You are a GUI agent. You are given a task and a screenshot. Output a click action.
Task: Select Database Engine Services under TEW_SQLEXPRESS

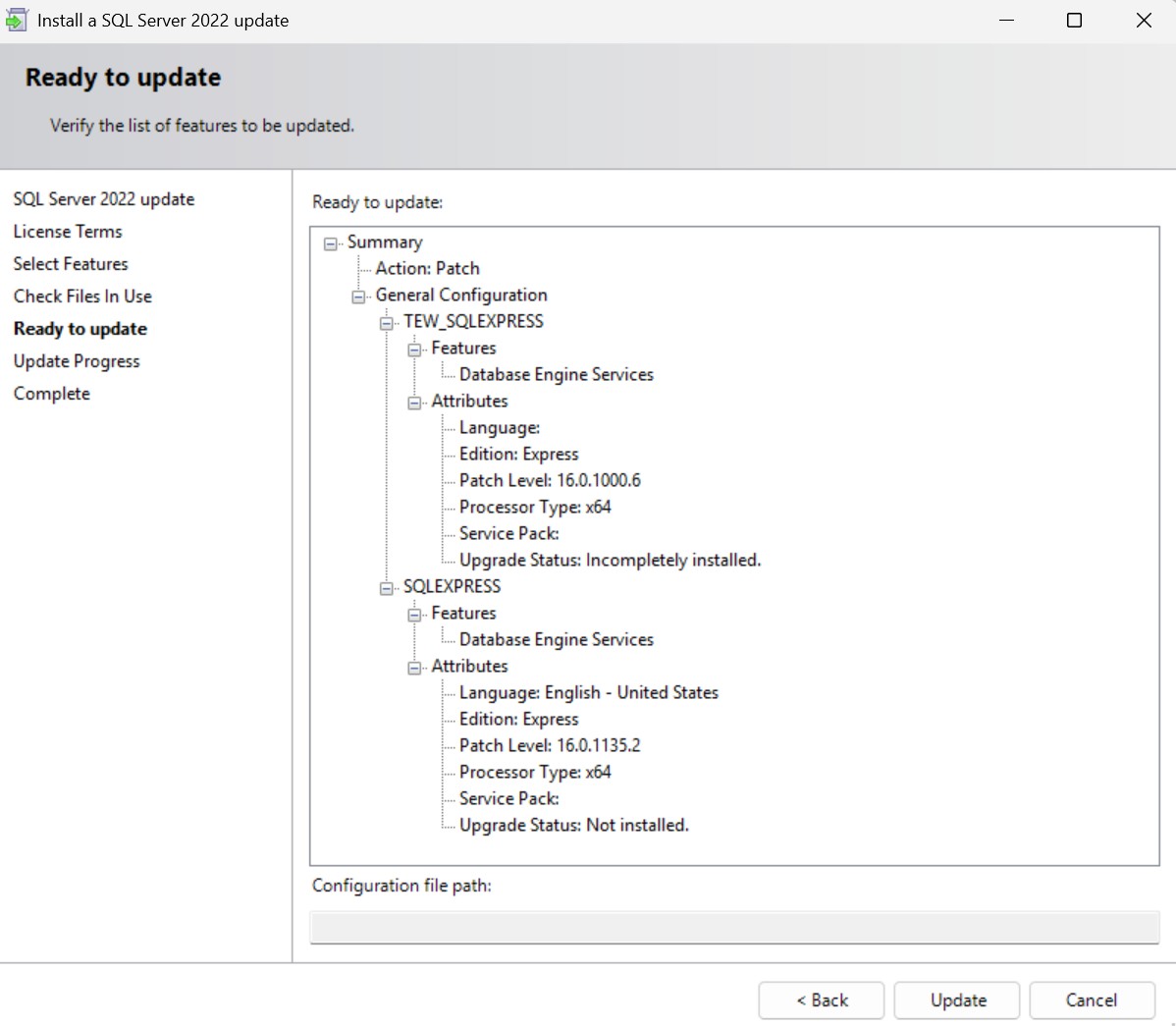(x=557, y=375)
